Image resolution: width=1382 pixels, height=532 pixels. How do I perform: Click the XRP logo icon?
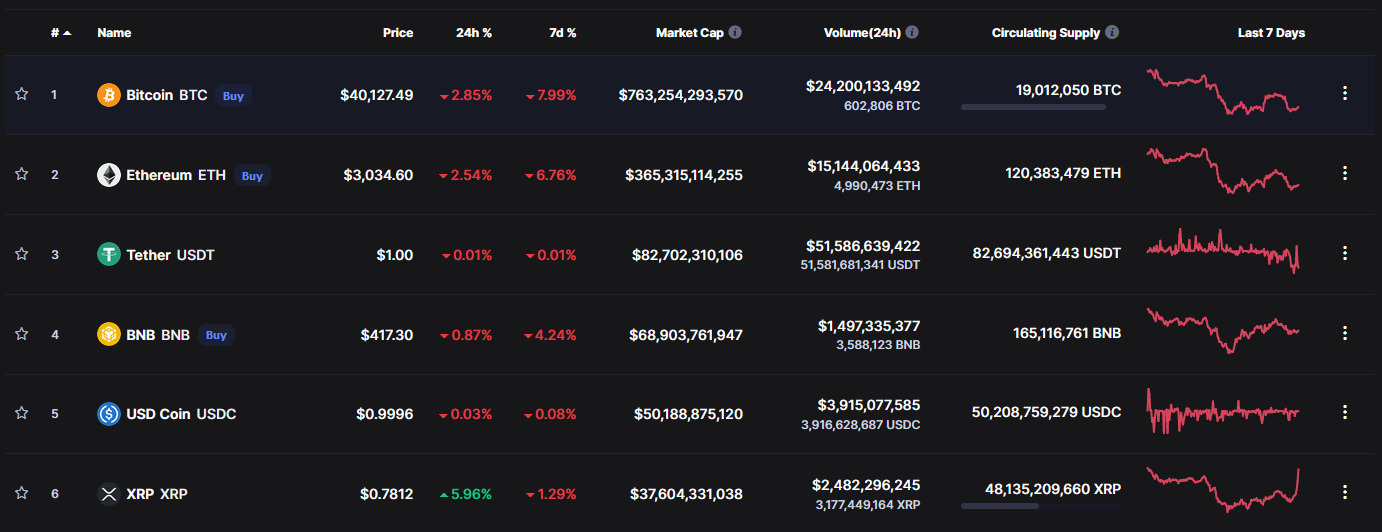tap(108, 494)
